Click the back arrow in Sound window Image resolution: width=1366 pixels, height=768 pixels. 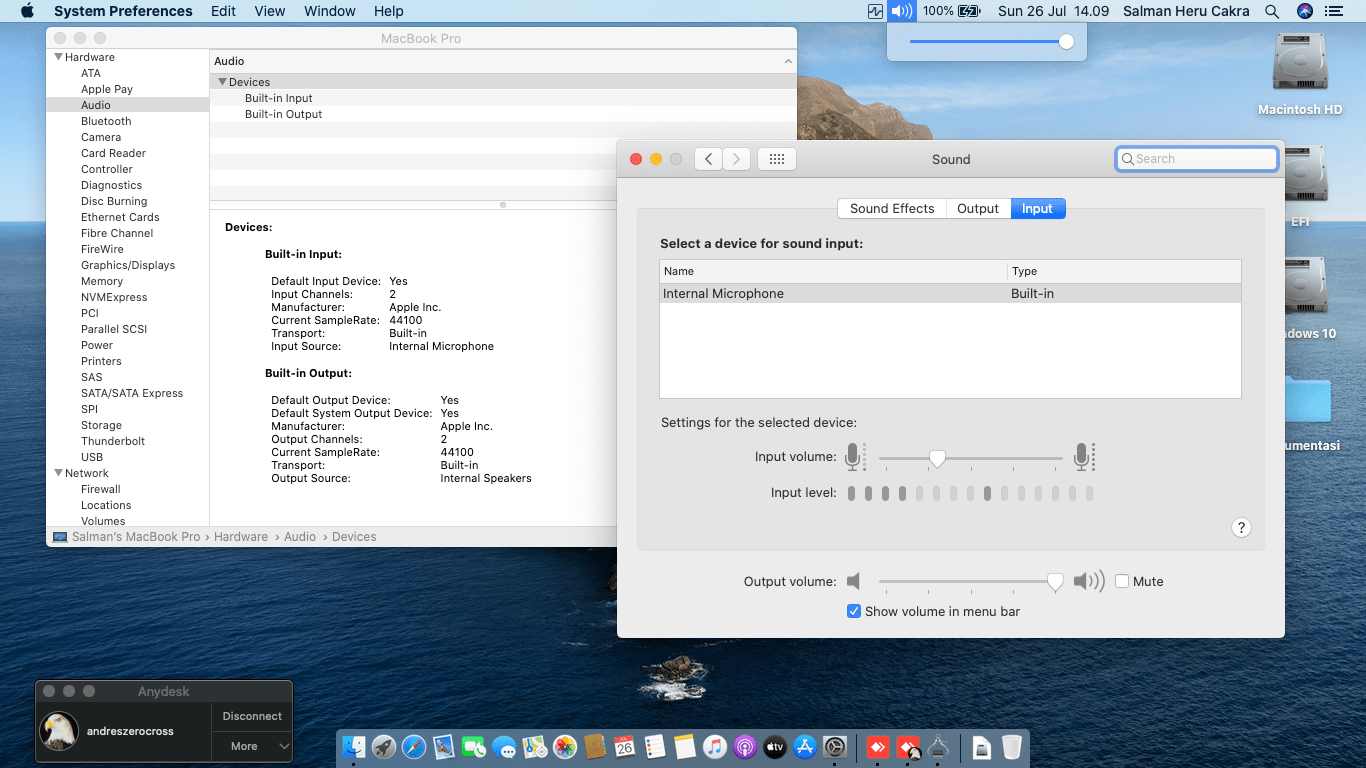(708, 159)
